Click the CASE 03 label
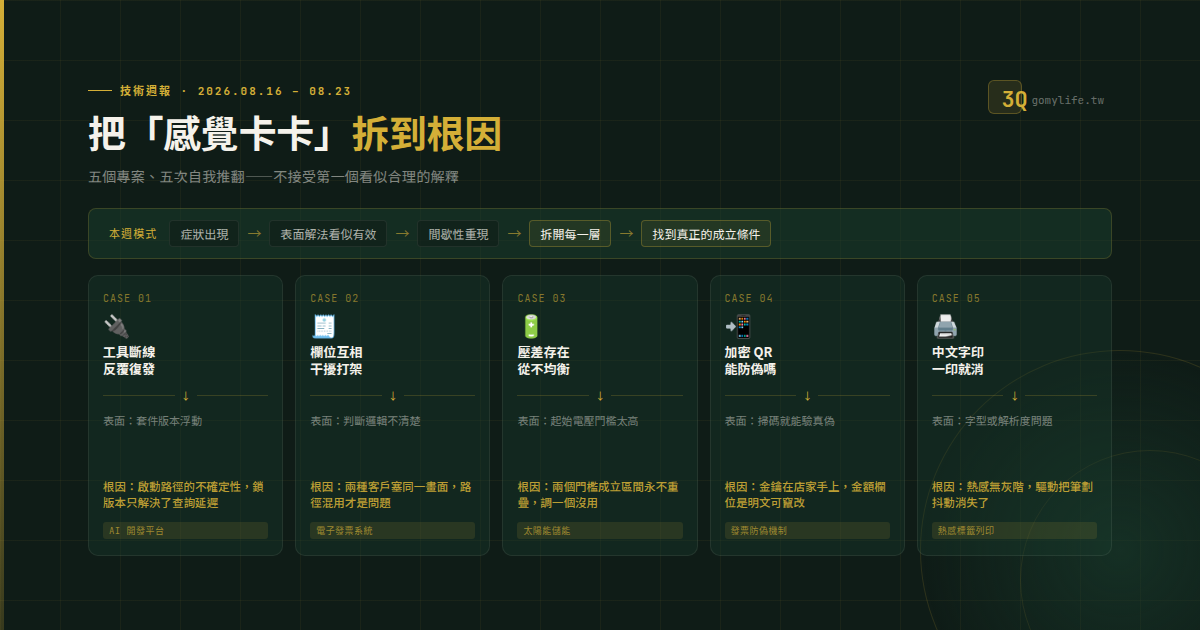The width and height of the screenshot is (1200, 630). (542, 298)
